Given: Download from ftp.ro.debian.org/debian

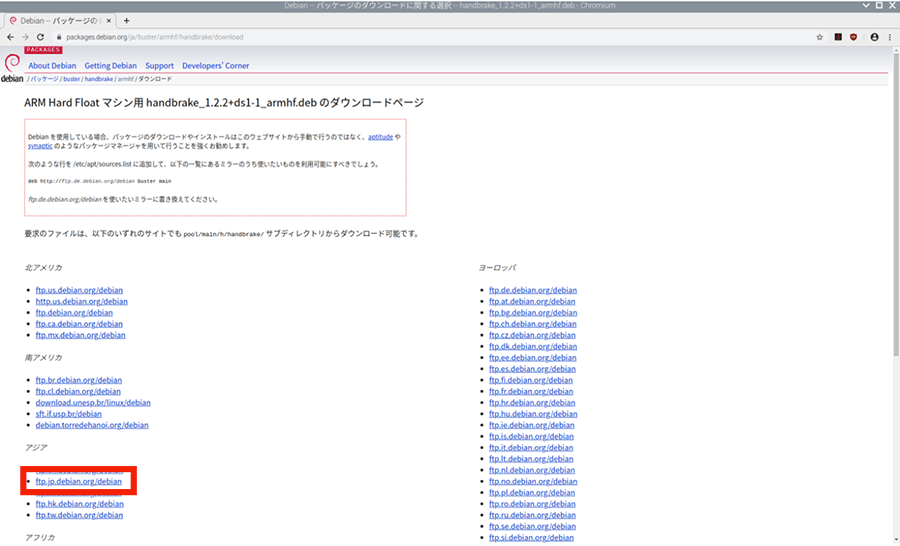Looking at the screenshot, I should point(532,504).
